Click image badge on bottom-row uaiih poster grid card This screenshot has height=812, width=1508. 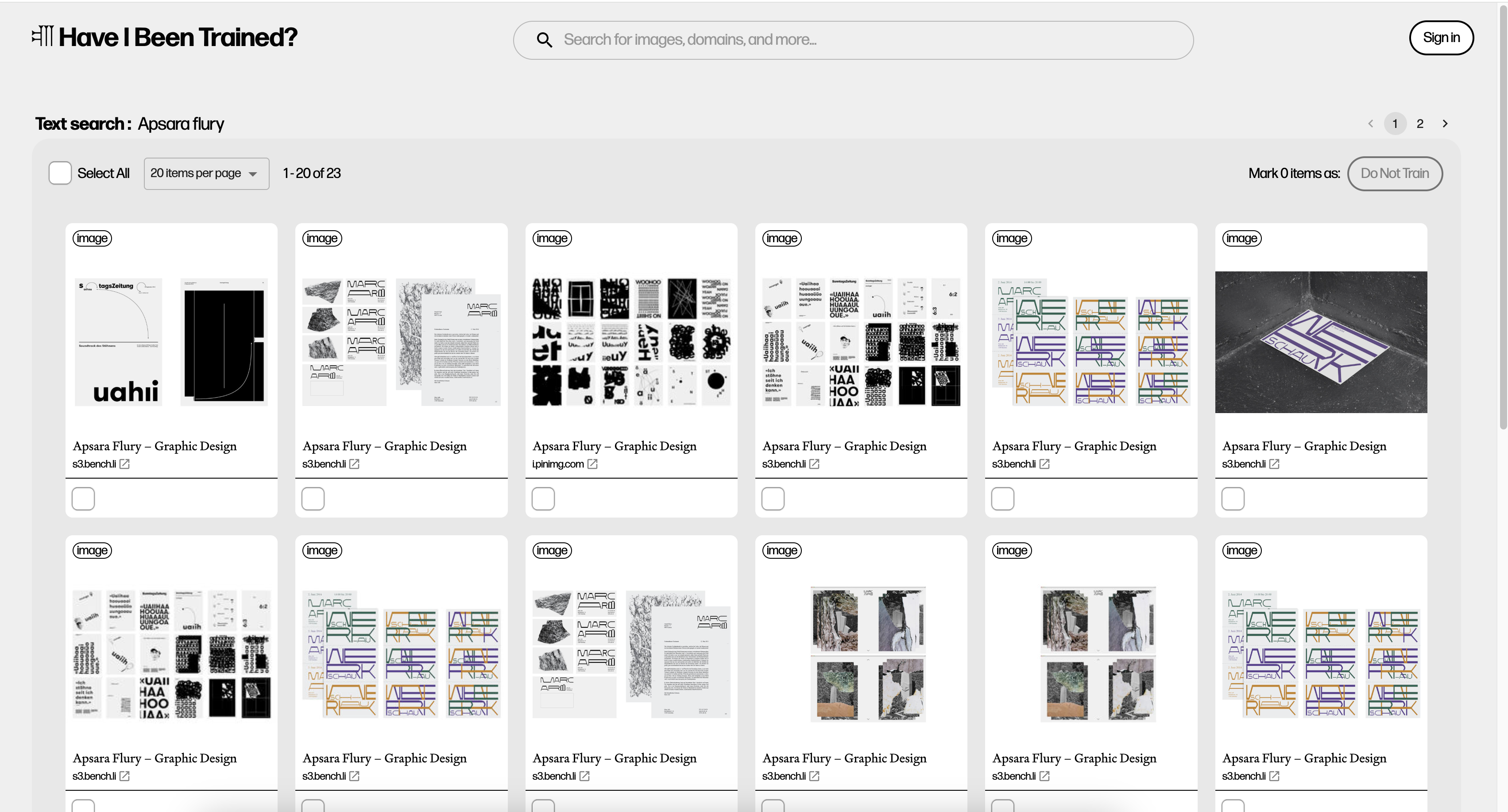[x=92, y=550]
